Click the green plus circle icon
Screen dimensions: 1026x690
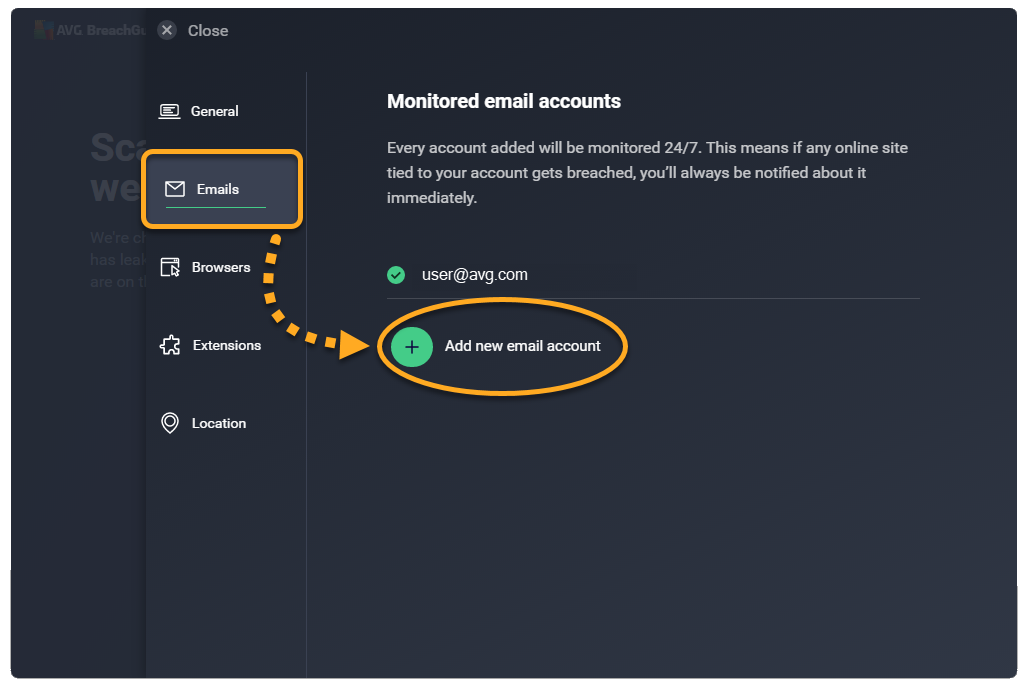click(411, 346)
